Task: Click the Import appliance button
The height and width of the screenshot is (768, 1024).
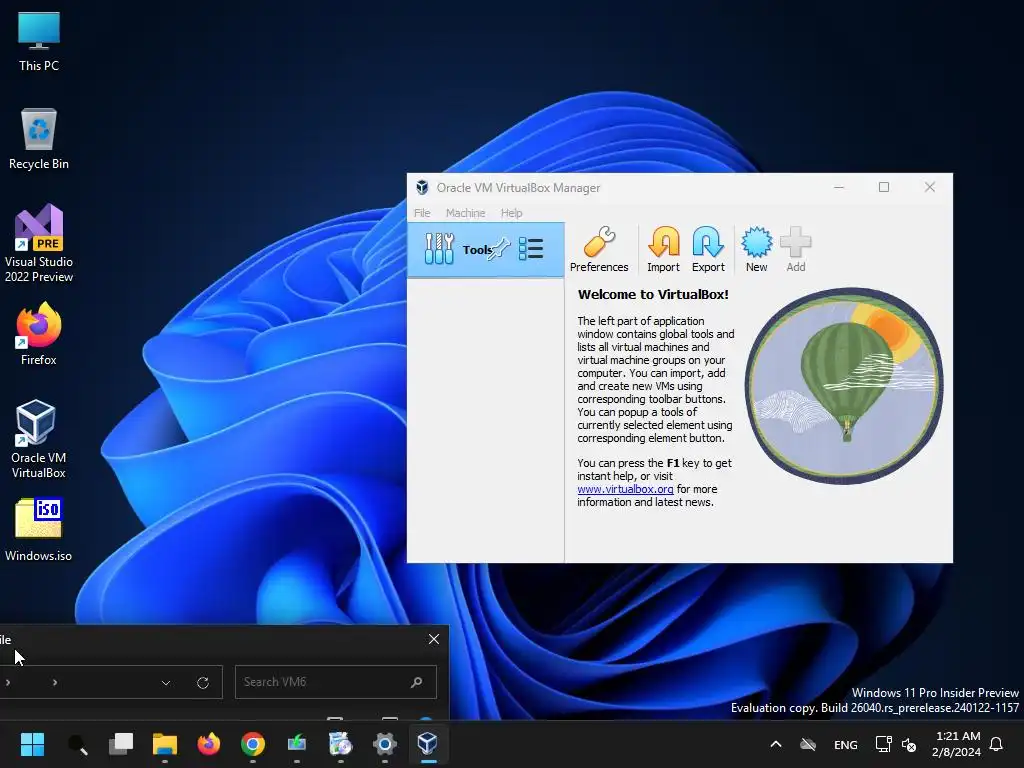Action: point(664,249)
